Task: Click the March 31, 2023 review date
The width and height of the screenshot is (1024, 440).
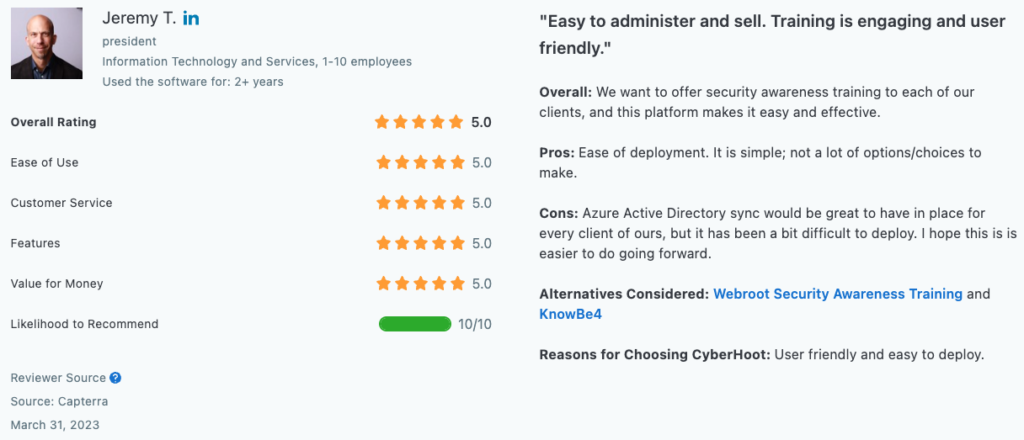Action: pyautogui.click(x=55, y=425)
